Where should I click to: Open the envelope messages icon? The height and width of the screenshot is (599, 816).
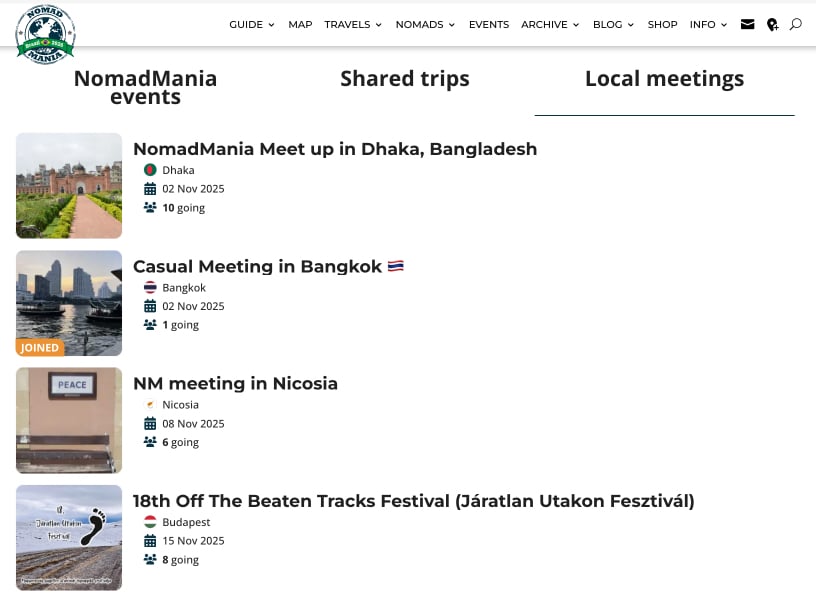pos(747,24)
